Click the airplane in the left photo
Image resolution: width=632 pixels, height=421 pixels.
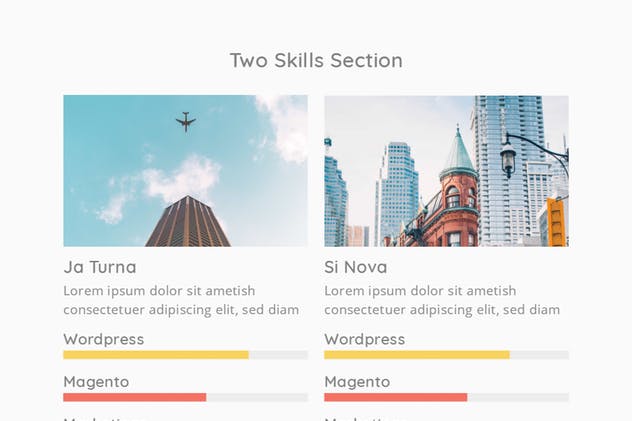(185, 122)
